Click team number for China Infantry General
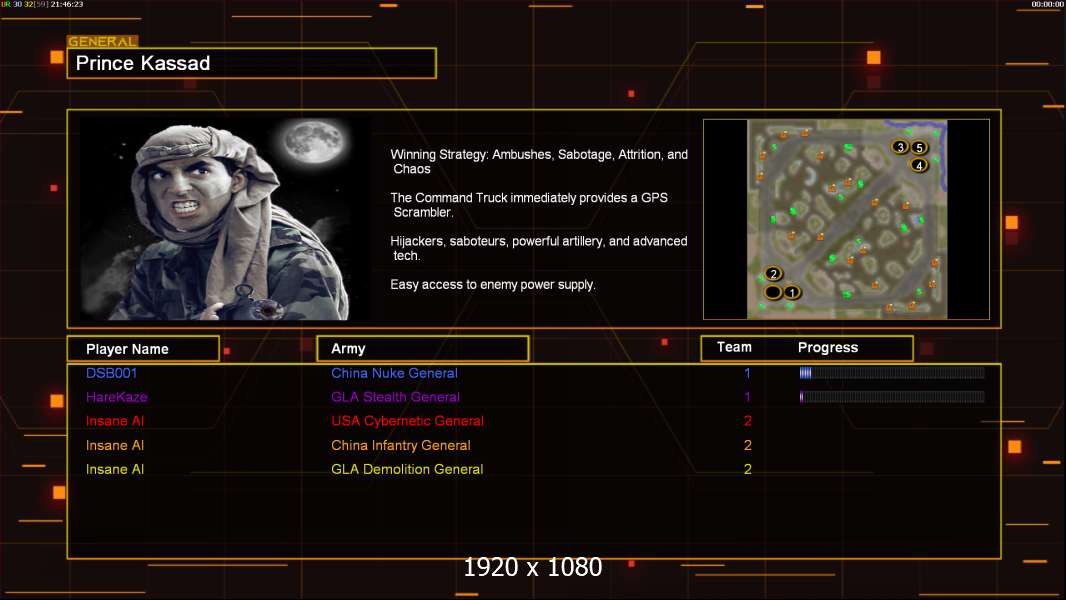The height and width of the screenshot is (600, 1066). point(747,445)
